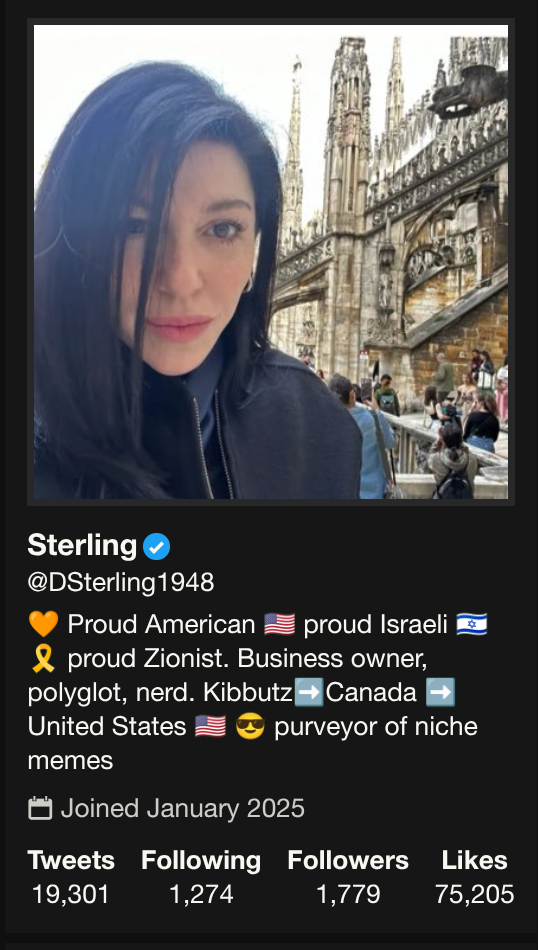Click the 1,779 followers count
Image resolution: width=538 pixels, height=950 pixels.
tap(348, 894)
